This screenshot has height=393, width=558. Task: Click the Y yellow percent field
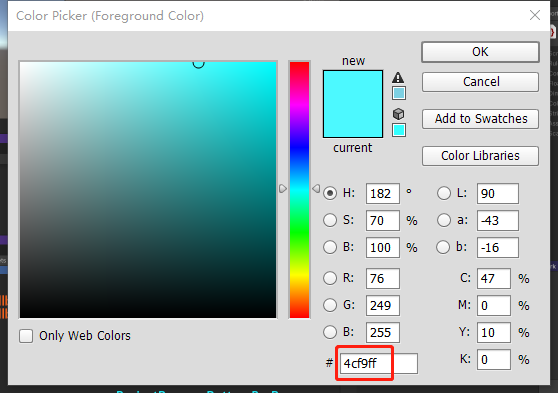coord(494,332)
